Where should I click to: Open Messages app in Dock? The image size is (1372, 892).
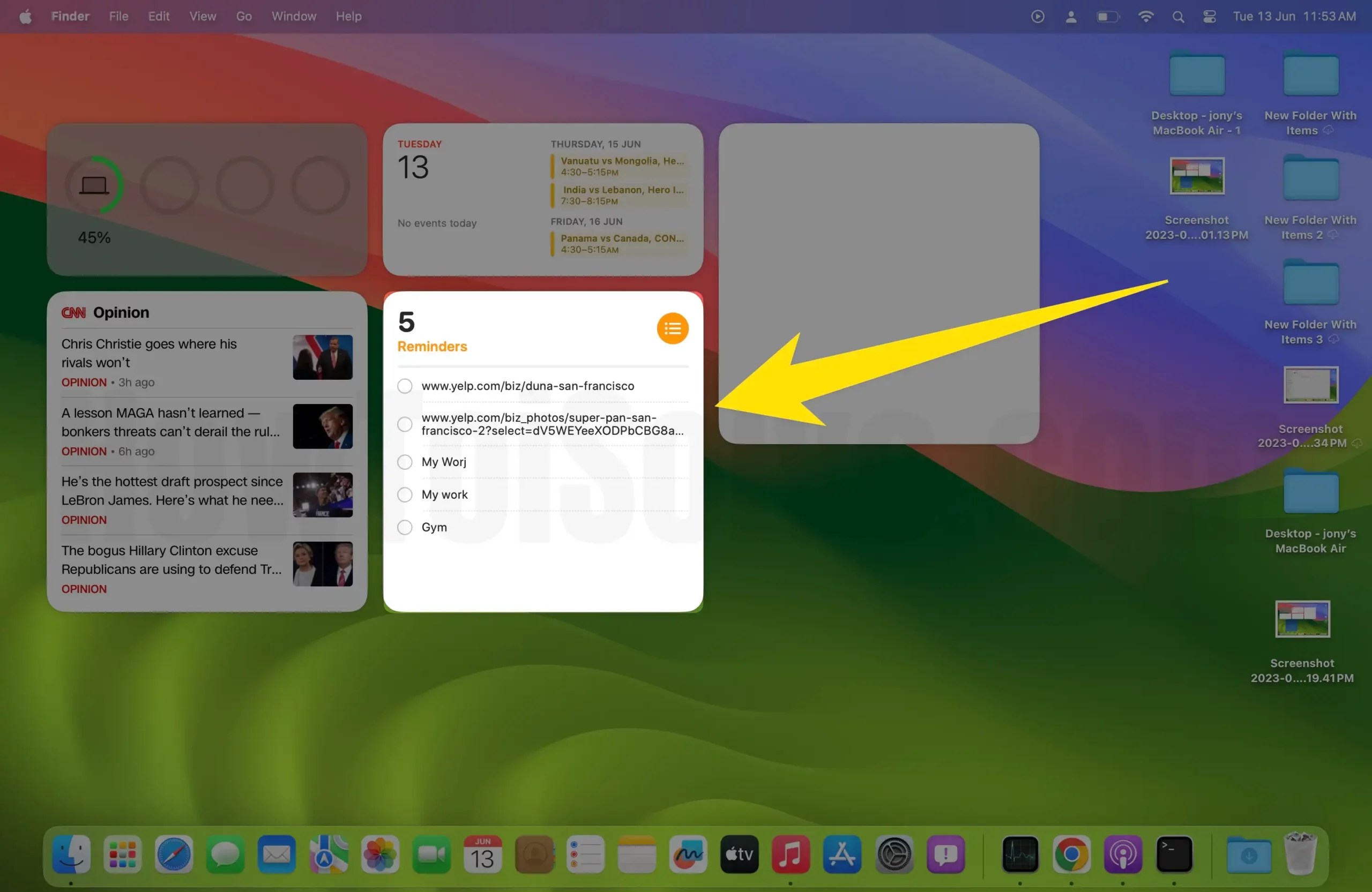tap(225, 853)
